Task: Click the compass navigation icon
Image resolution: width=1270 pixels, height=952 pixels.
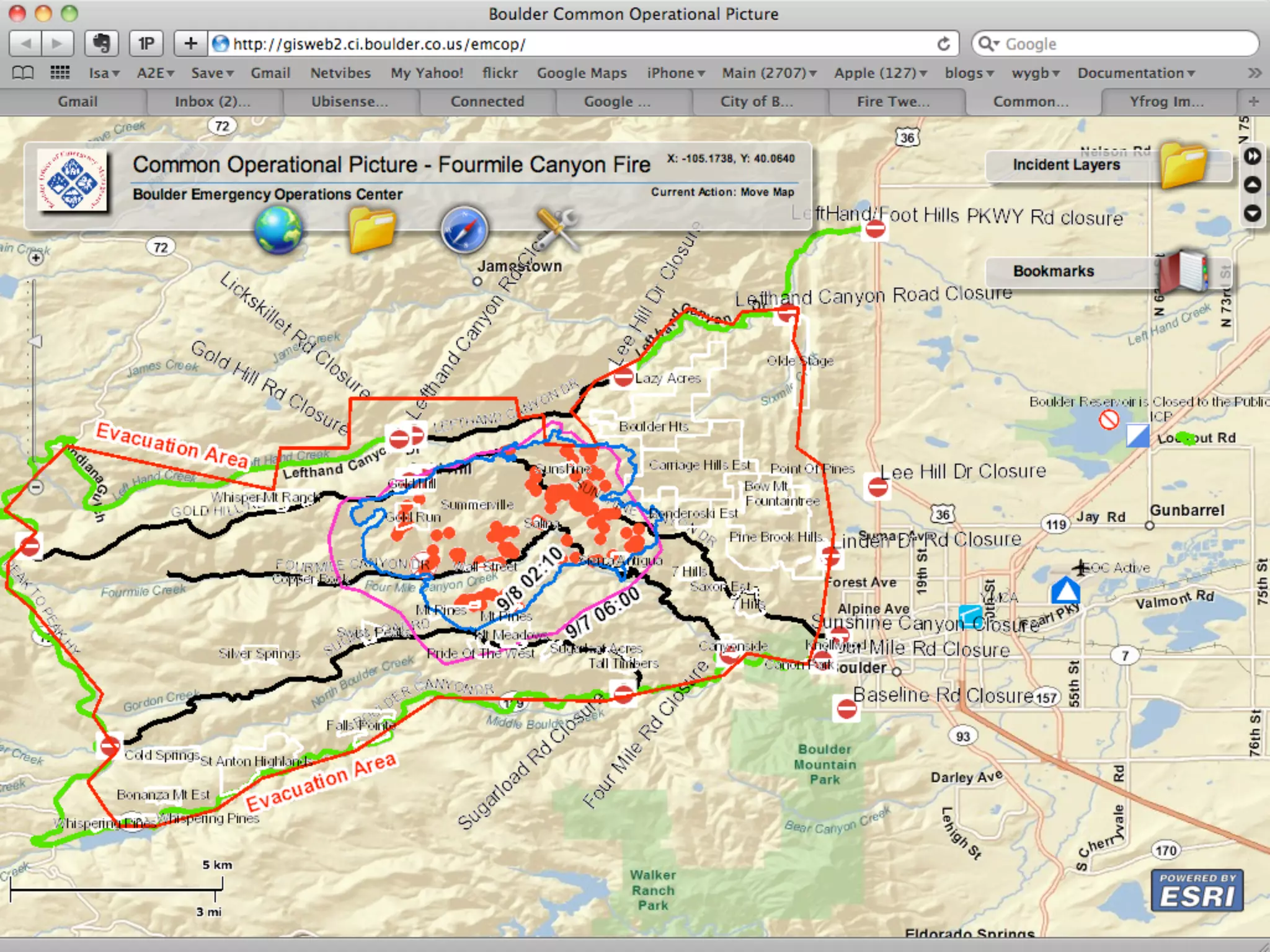Action: [x=464, y=229]
